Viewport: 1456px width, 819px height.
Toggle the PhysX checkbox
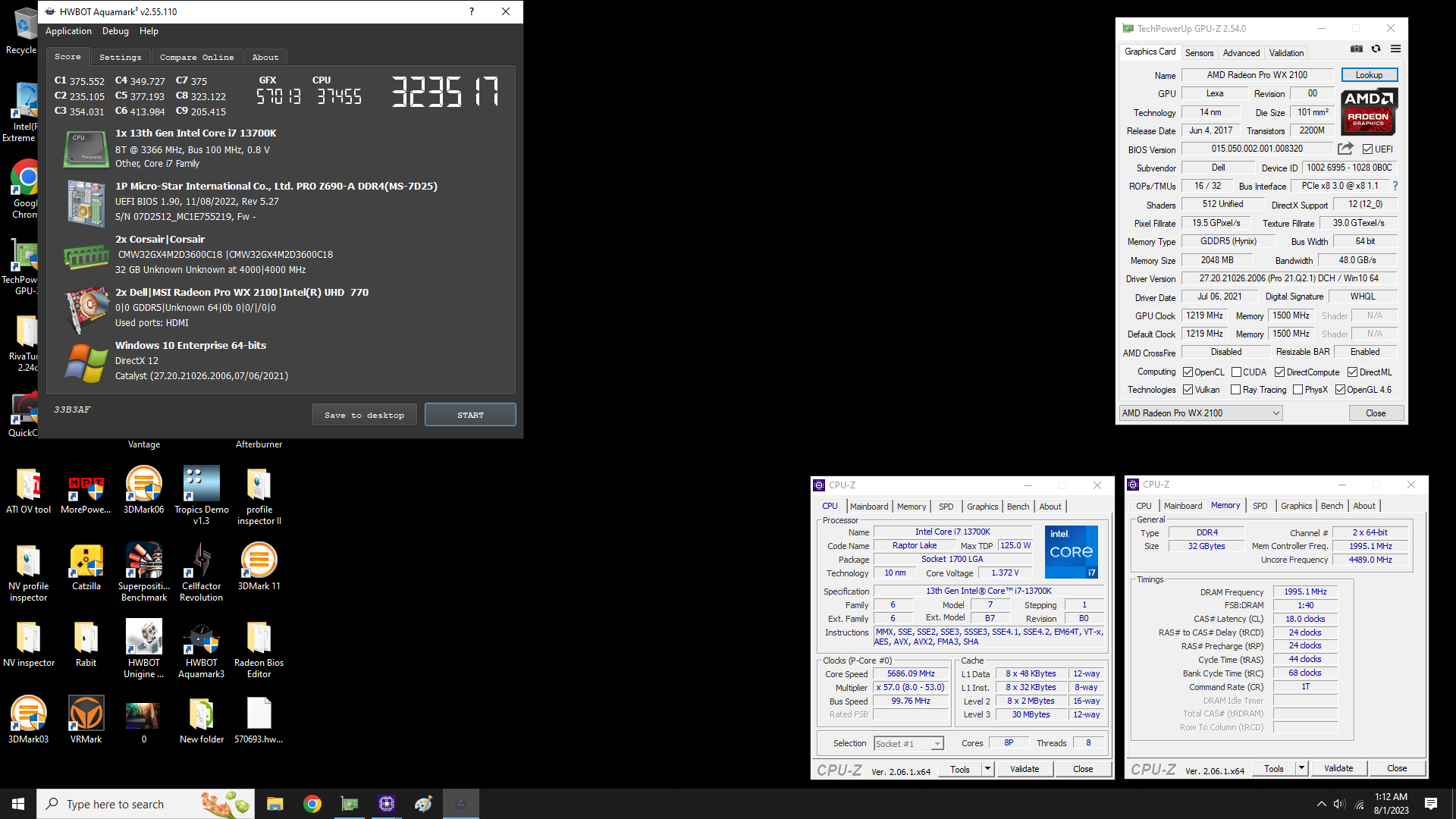click(1298, 390)
